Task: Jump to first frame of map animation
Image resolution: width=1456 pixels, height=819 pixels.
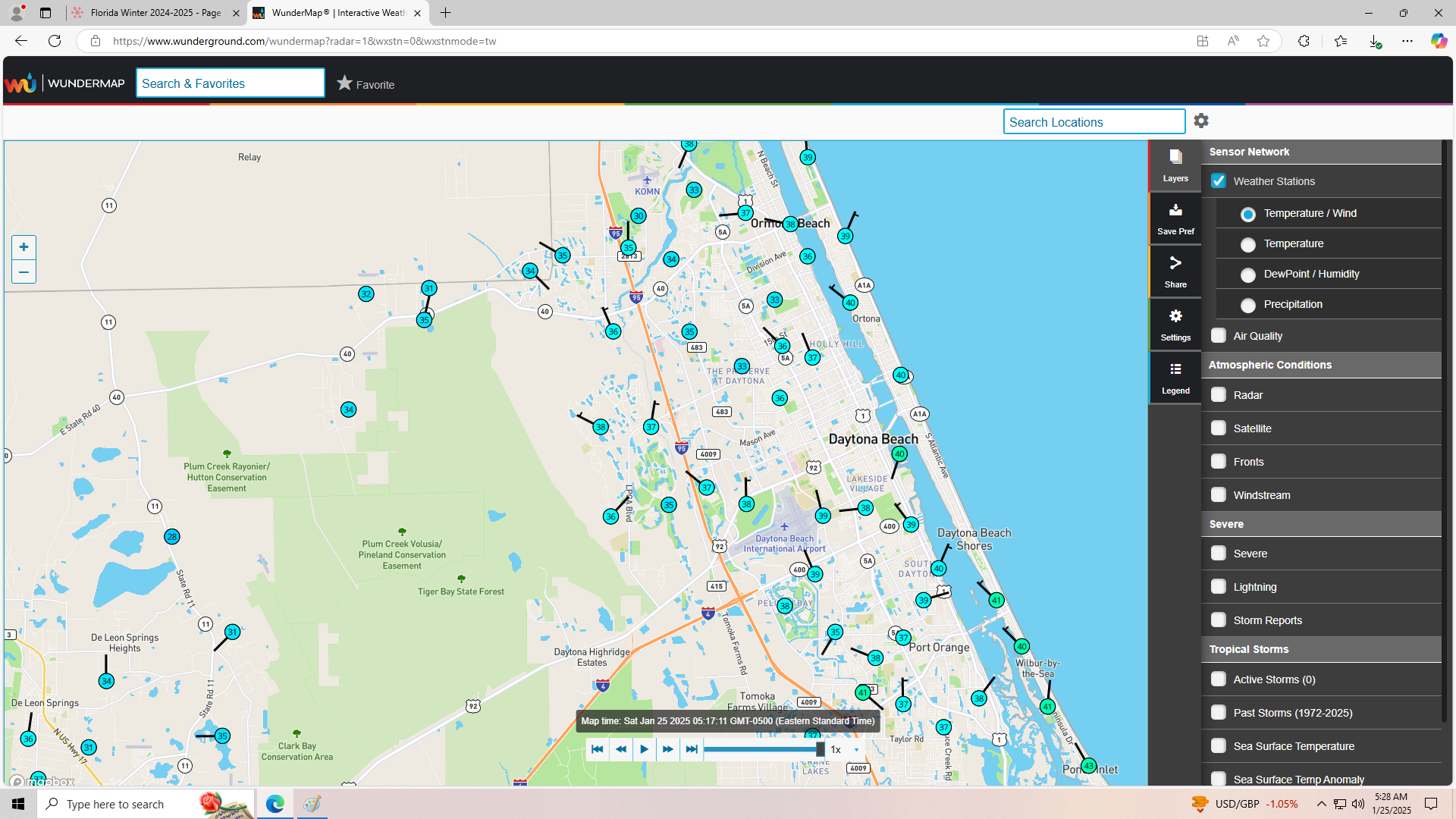Action: [x=598, y=749]
